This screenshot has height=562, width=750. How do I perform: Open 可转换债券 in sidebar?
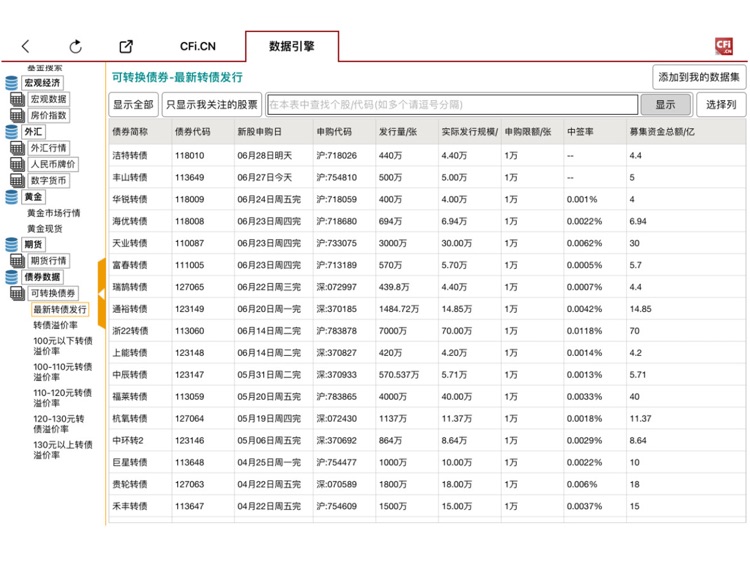(x=53, y=293)
